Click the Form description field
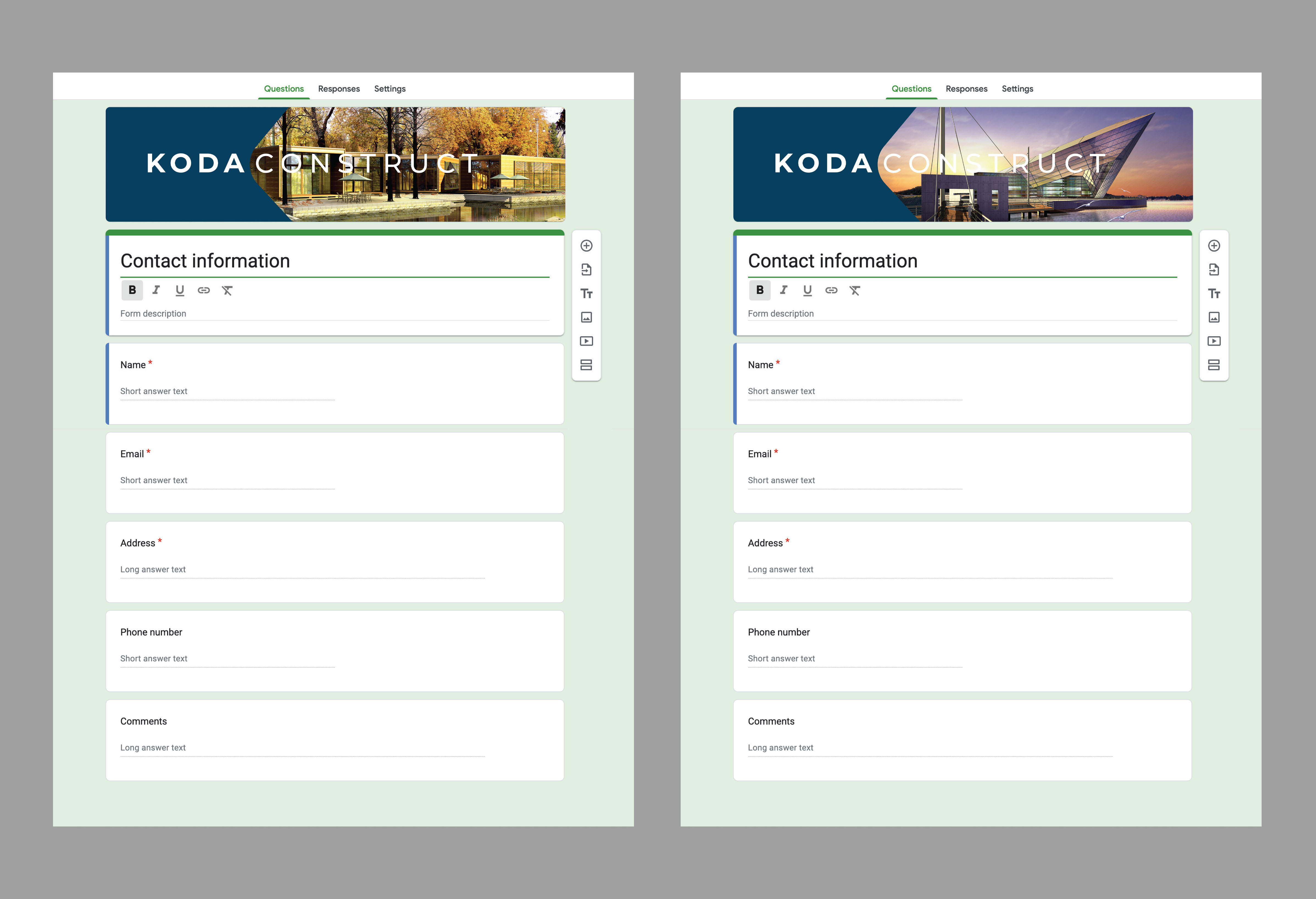Screen dimensions: 1316x899 (334, 314)
